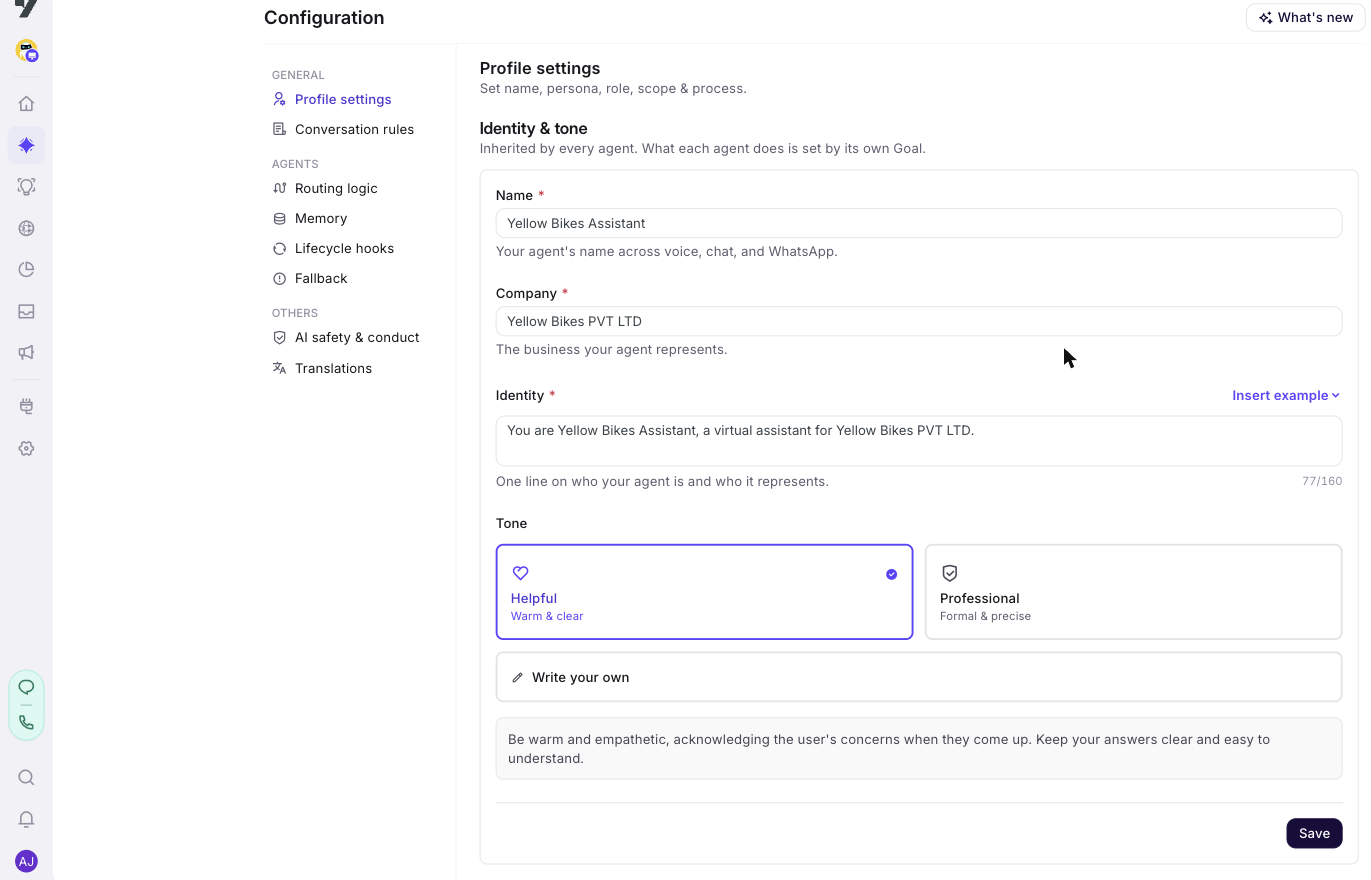Click the Formal & precise subtitle
The width and height of the screenshot is (1371, 880).
[x=985, y=616]
